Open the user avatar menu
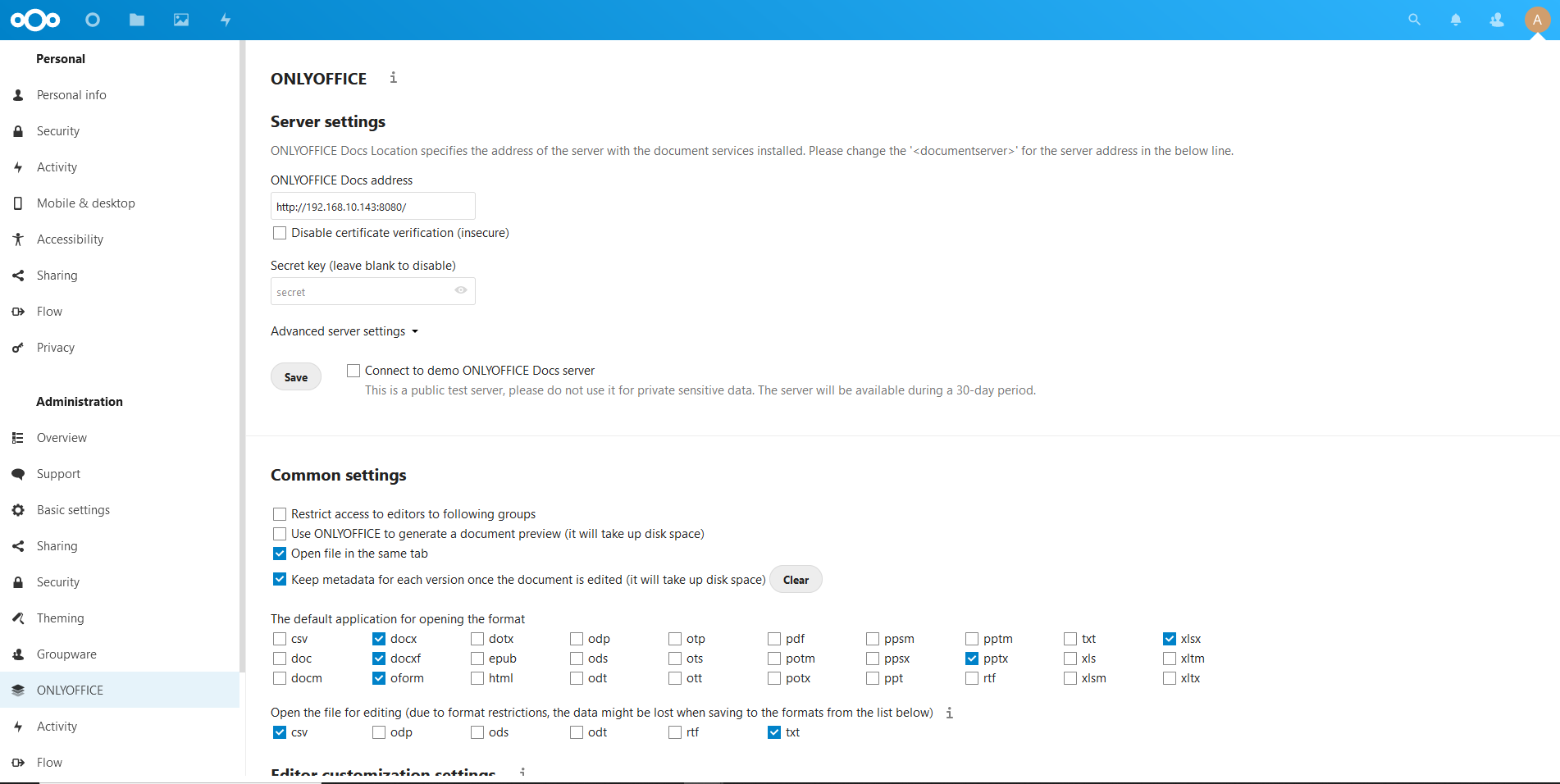 1537,20
